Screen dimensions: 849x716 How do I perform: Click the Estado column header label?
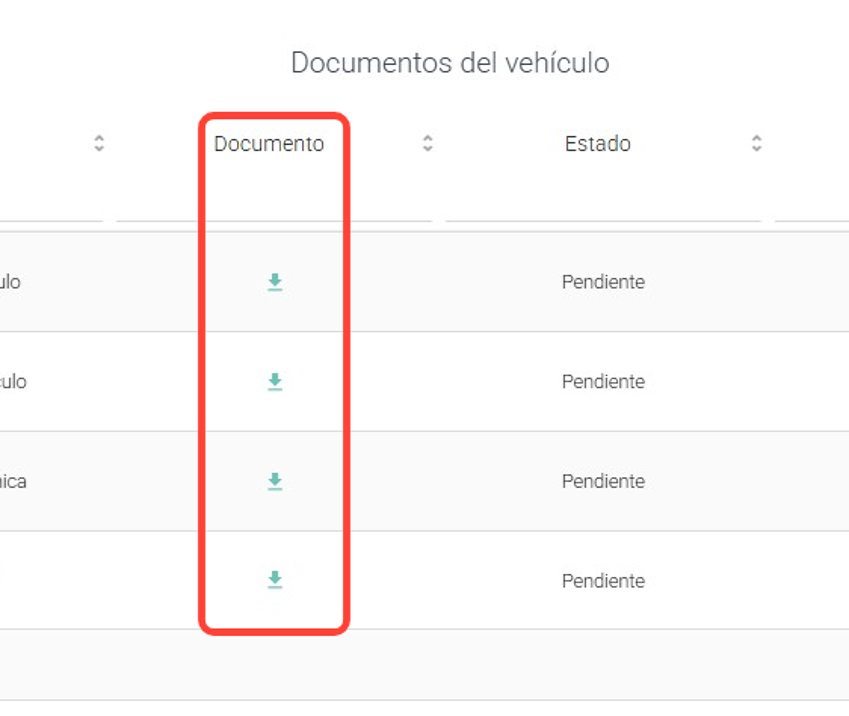[x=597, y=144]
